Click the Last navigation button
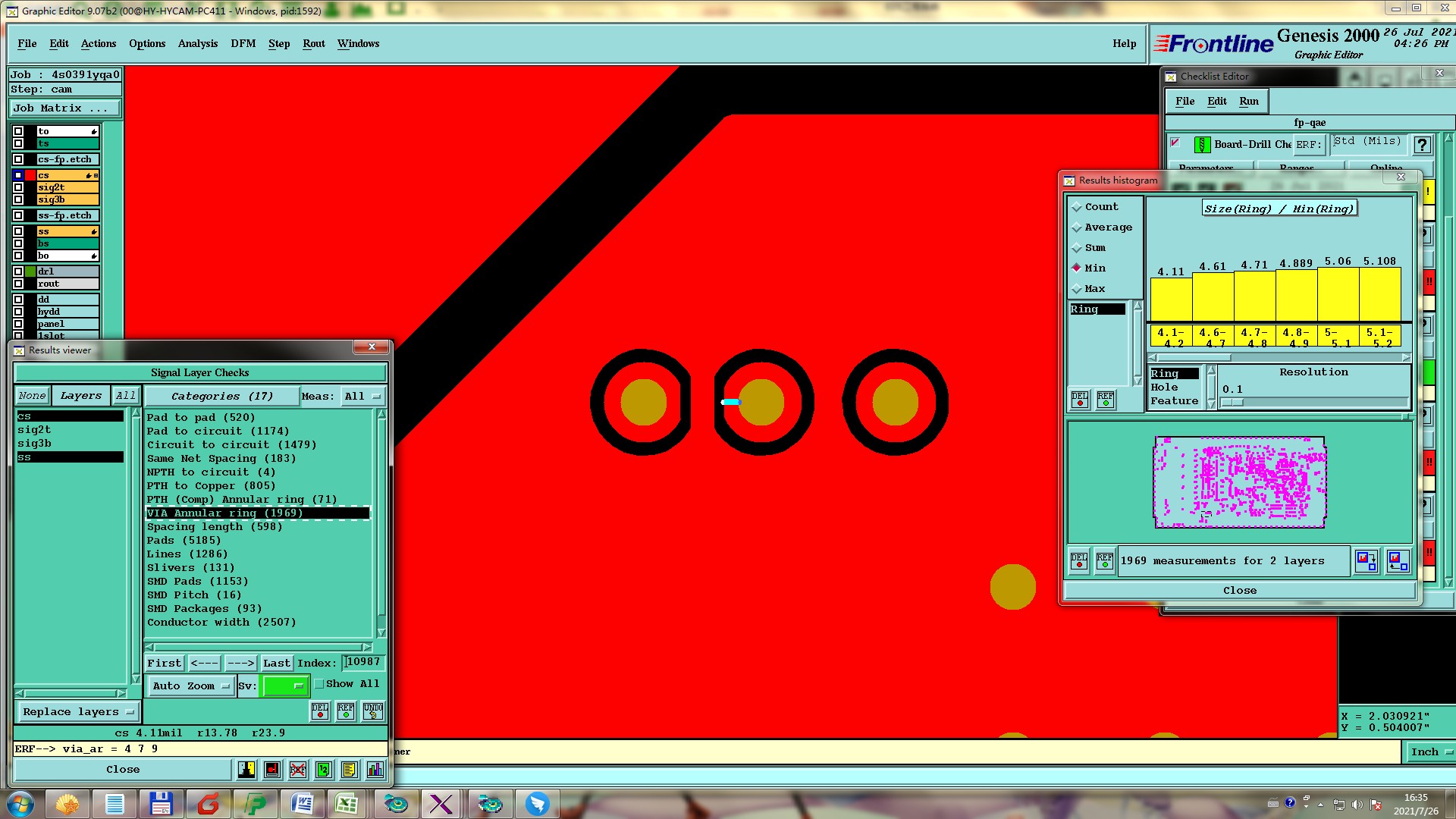This screenshot has width=1456, height=819. [276, 664]
